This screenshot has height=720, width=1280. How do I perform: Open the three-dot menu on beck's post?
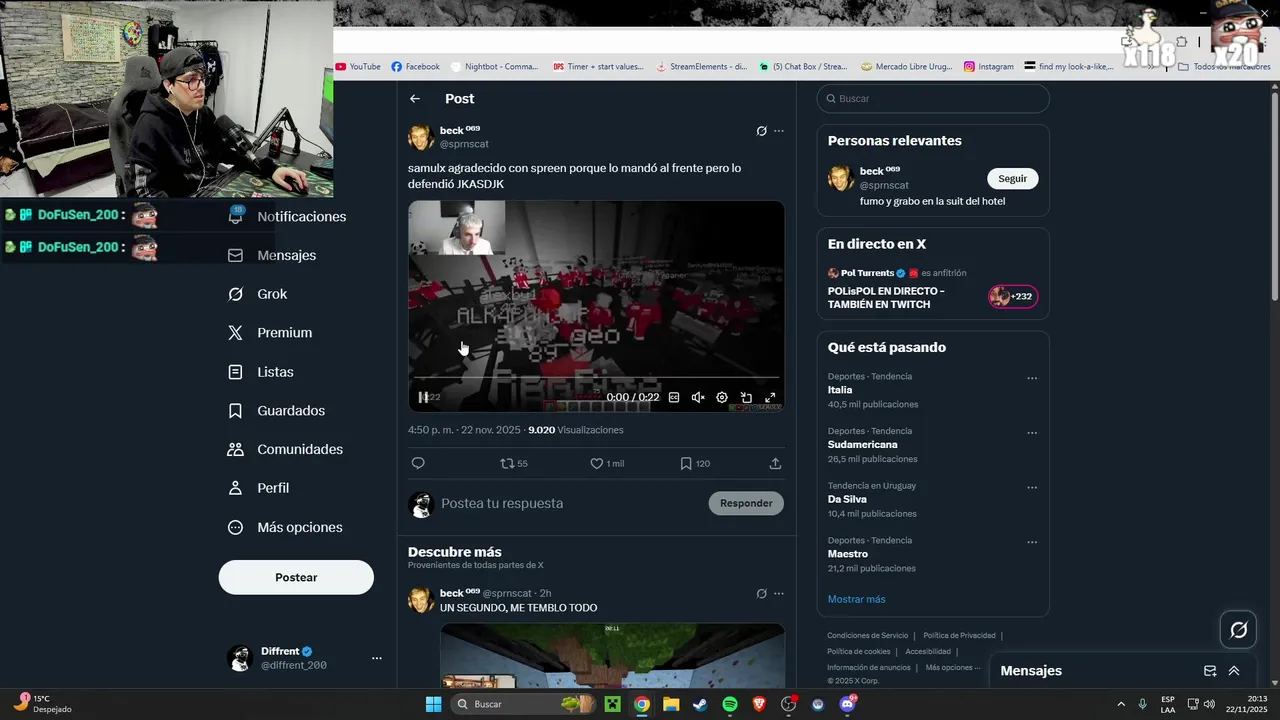pos(779,131)
